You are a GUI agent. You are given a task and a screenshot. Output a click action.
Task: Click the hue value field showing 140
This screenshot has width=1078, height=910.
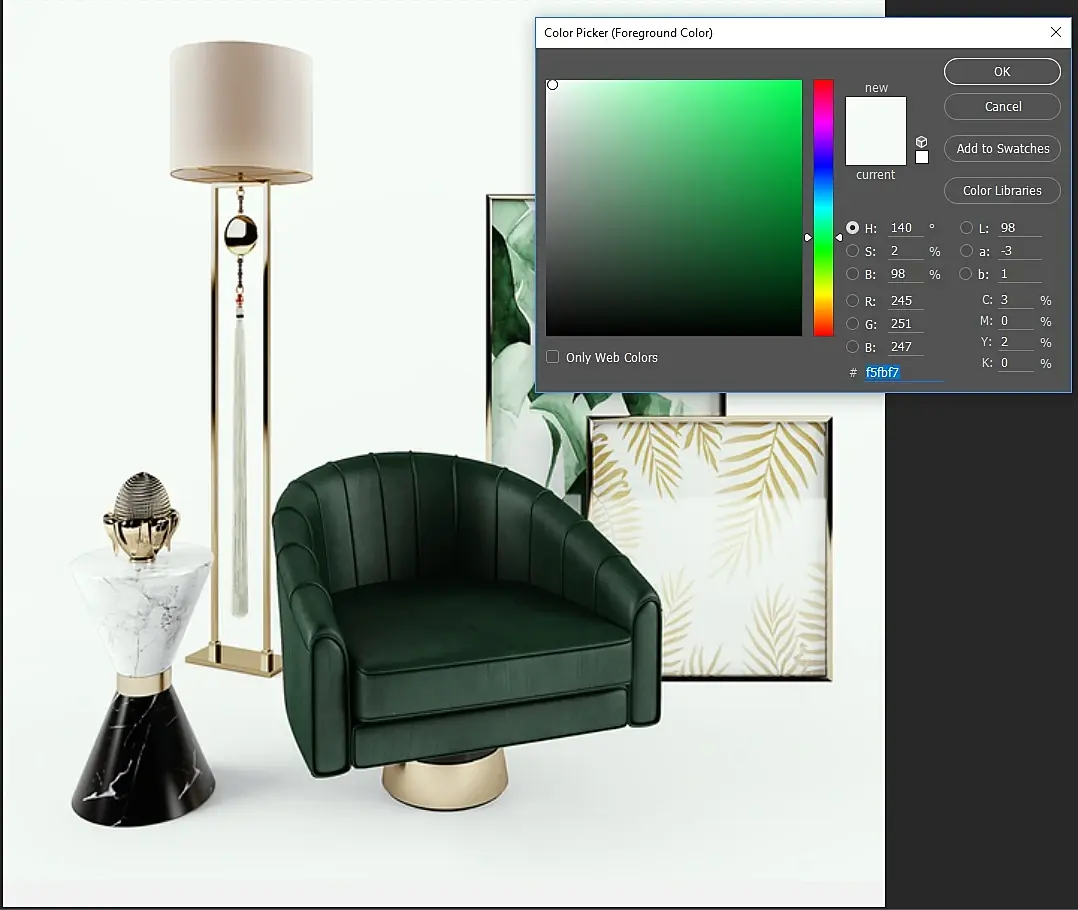point(905,228)
